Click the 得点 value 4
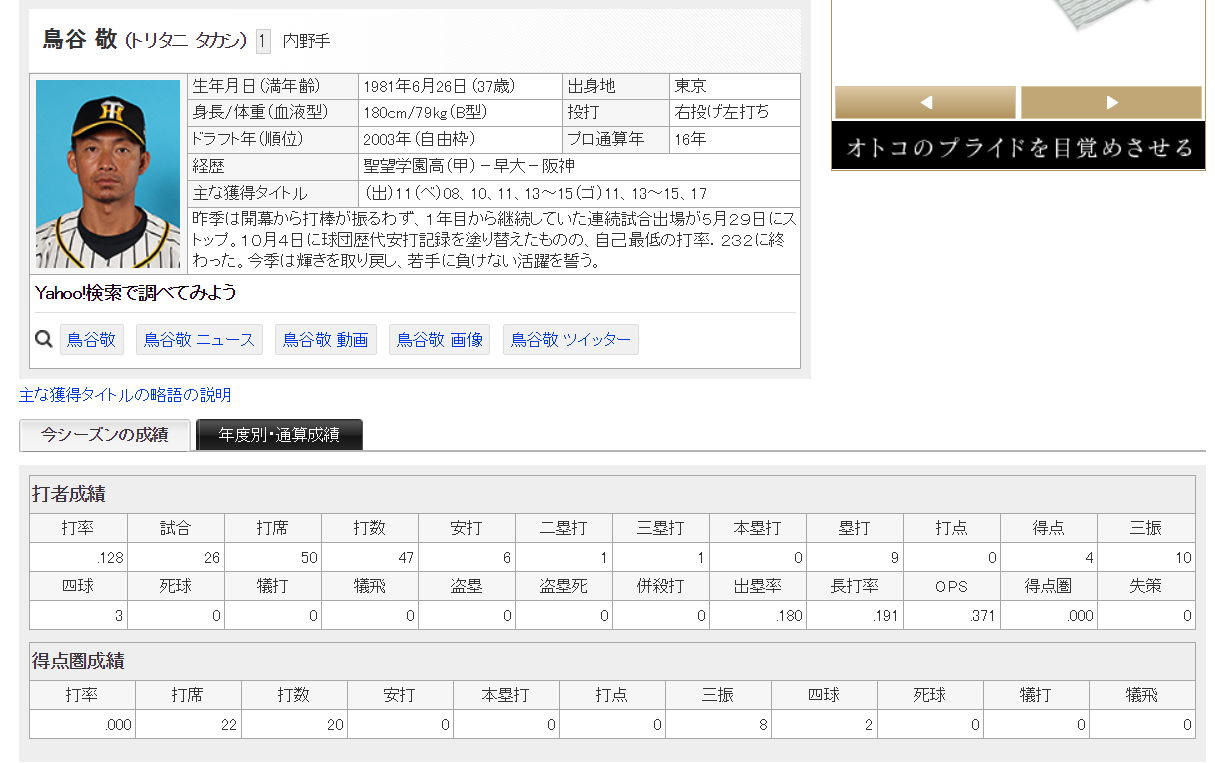 1048,558
